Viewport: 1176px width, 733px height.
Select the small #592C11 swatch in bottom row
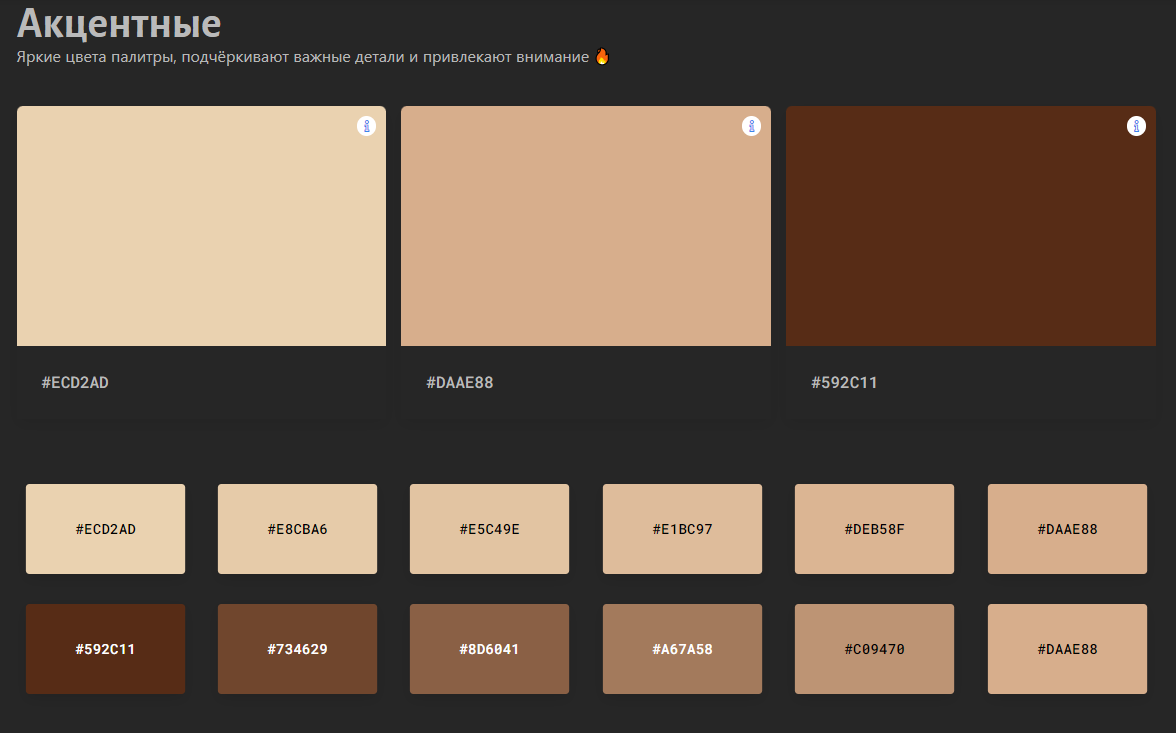point(105,649)
